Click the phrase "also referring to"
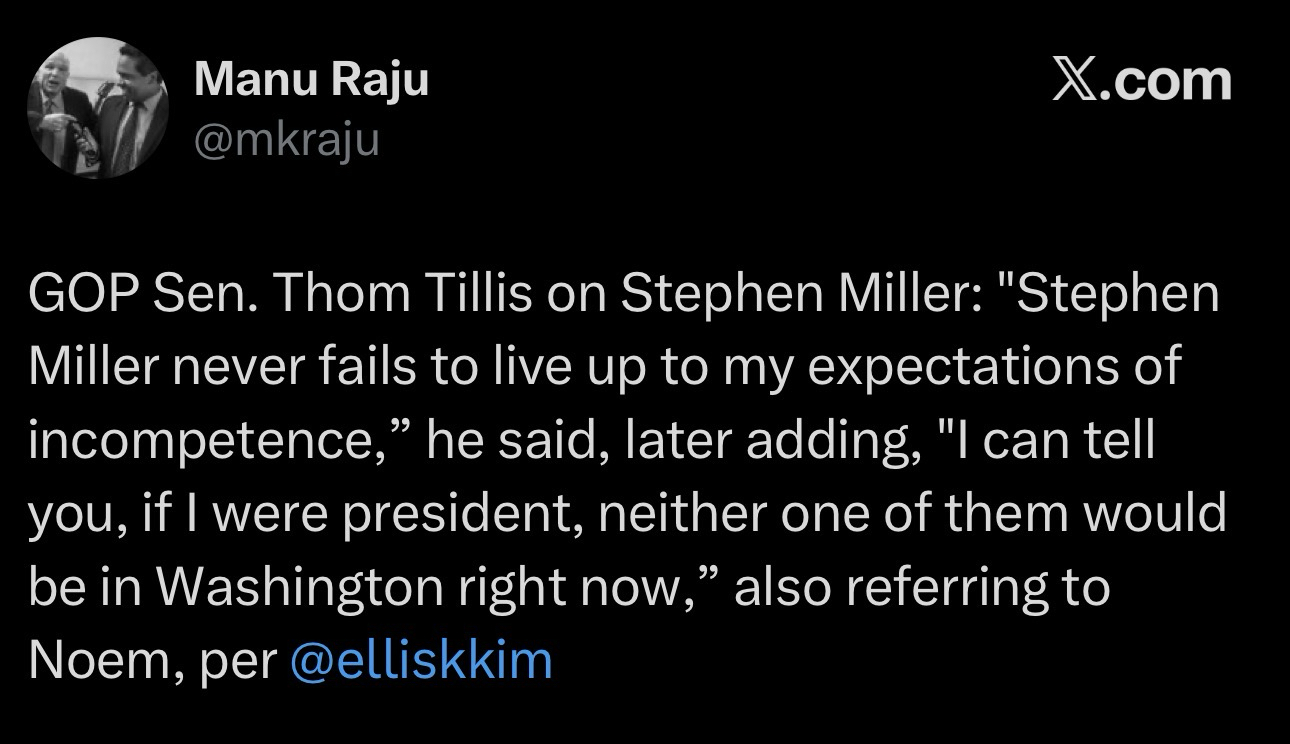 (922, 587)
